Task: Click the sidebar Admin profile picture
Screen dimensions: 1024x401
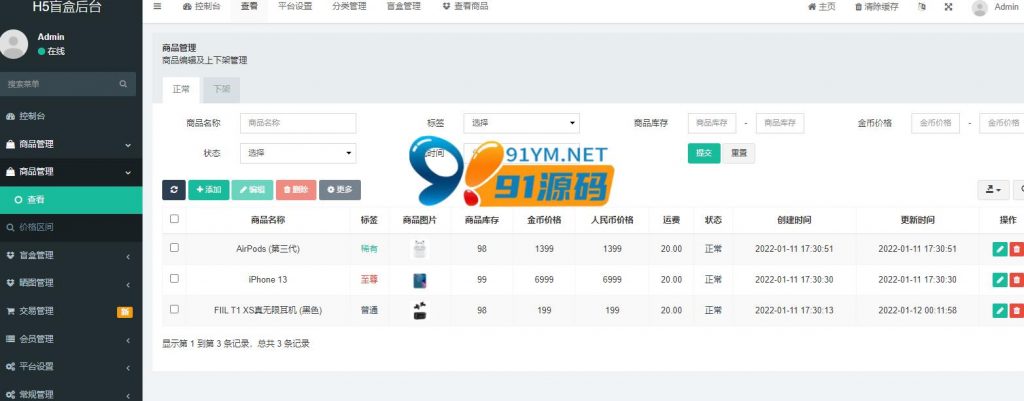Action: [x=14, y=44]
